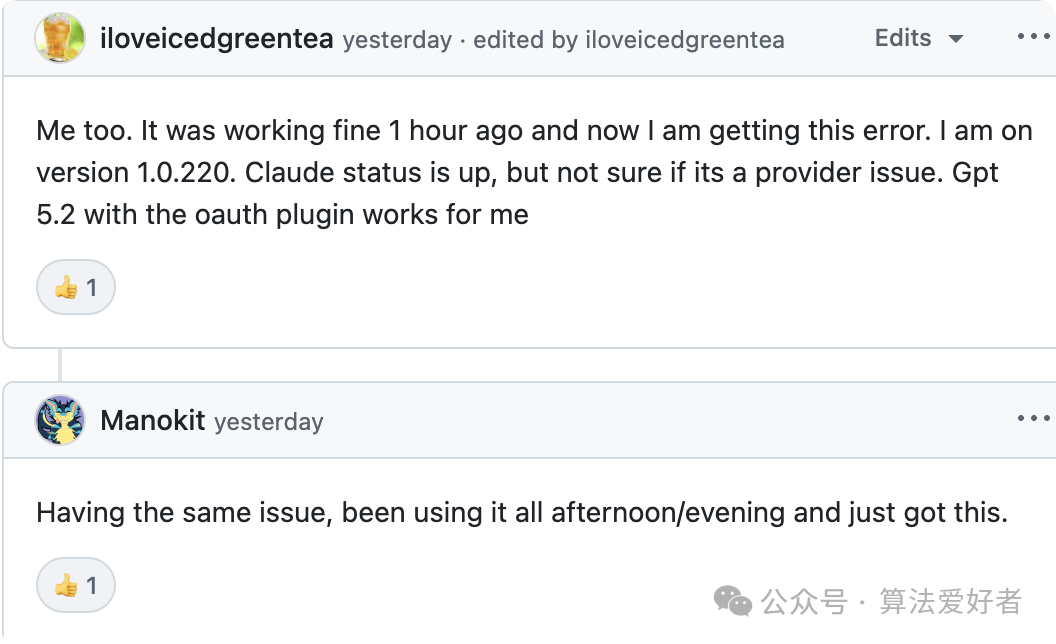The width and height of the screenshot is (1056, 644).
Task: Click the Edits button
Action: pyautogui.click(x=902, y=38)
